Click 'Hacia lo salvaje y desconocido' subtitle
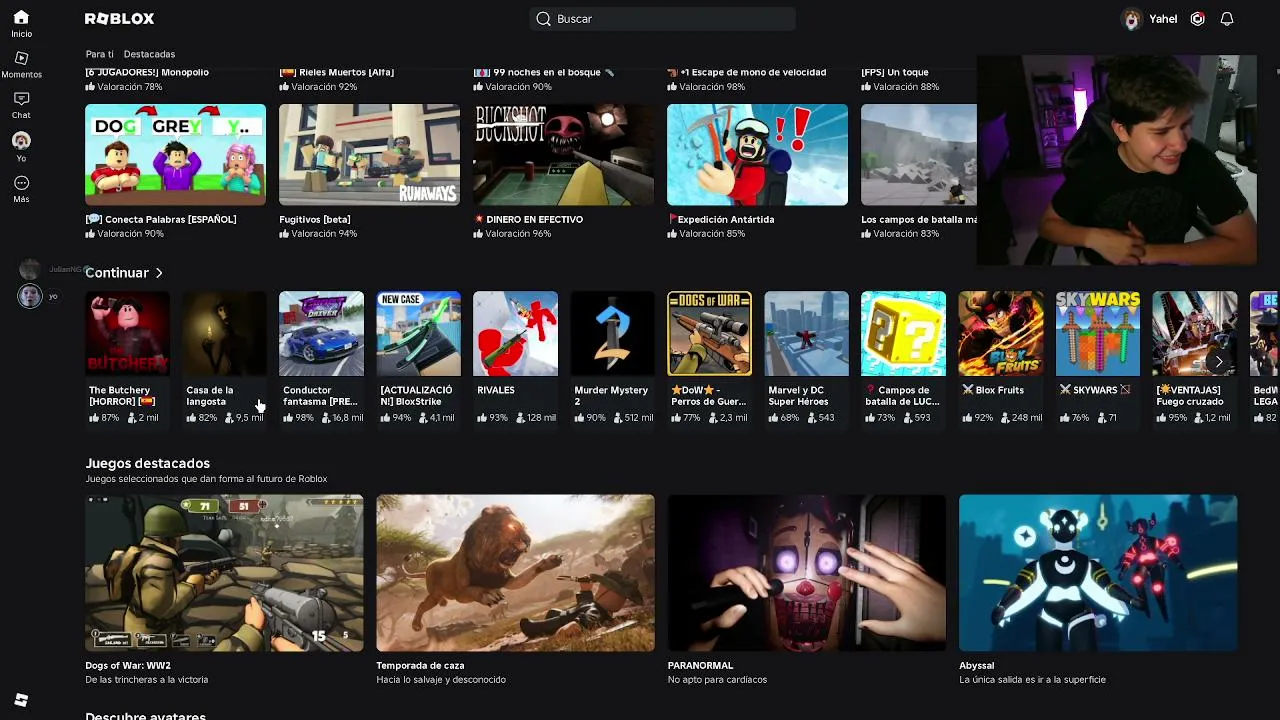 [x=441, y=680]
